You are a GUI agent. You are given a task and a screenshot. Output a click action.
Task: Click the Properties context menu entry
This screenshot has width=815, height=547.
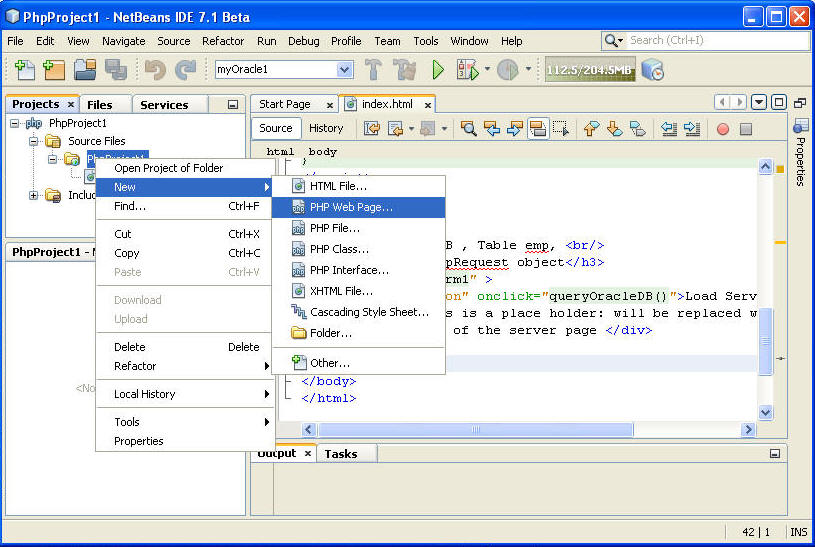[185, 441]
